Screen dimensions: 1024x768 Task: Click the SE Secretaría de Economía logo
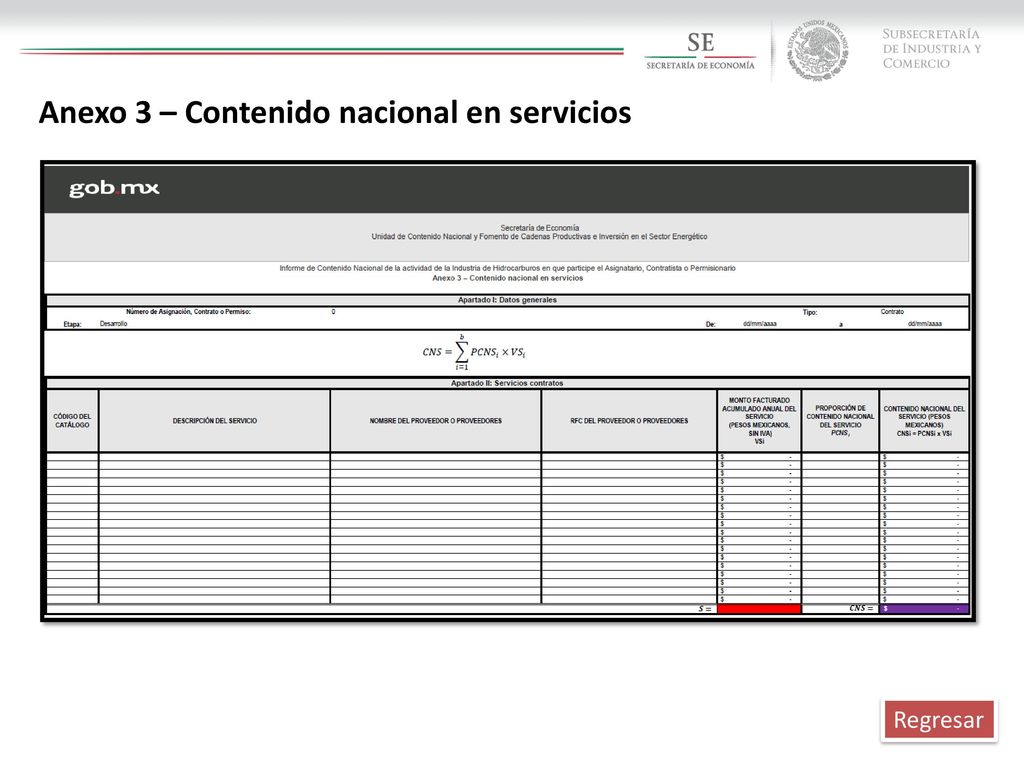(x=700, y=50)
